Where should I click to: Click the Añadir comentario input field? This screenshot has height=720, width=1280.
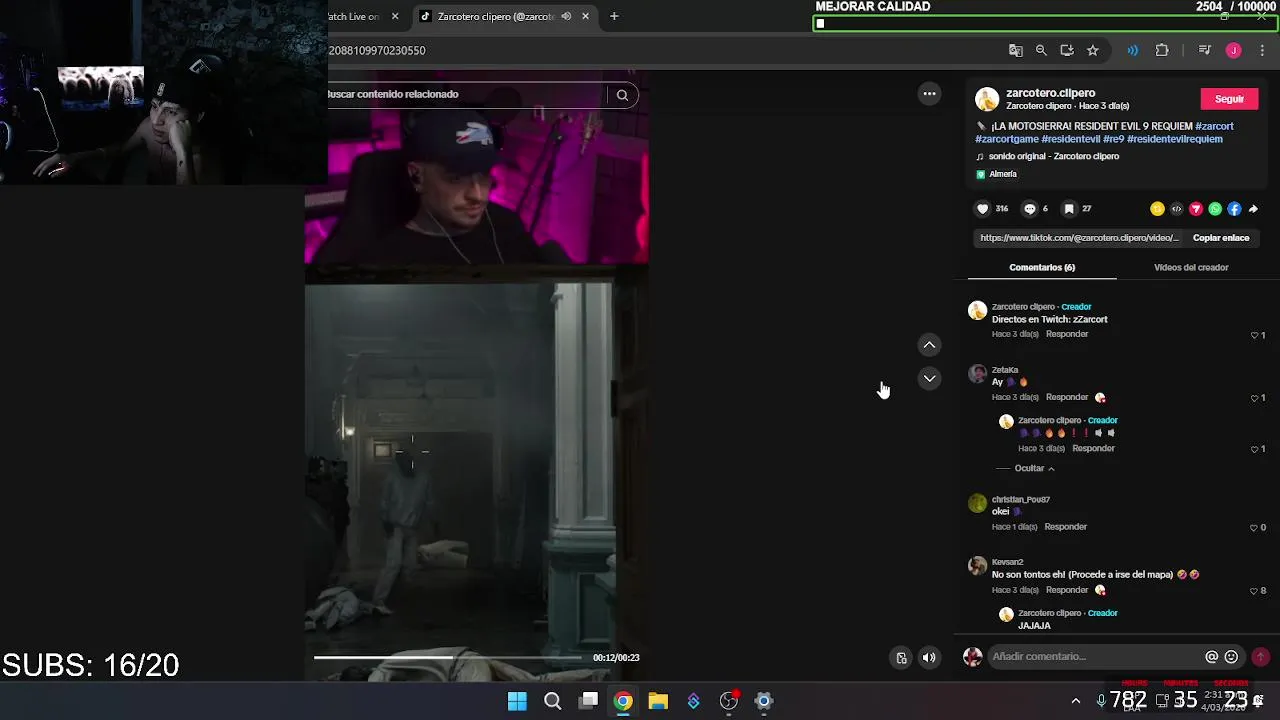[x=1095, y=657]
